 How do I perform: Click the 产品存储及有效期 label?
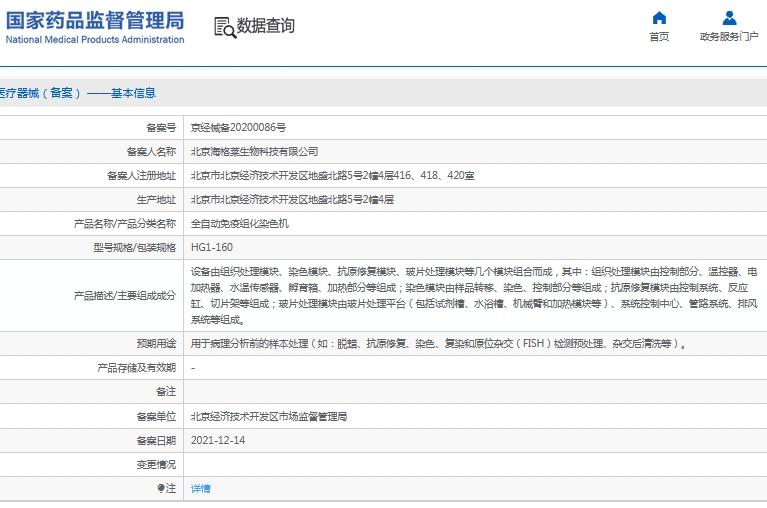(136, 368)
